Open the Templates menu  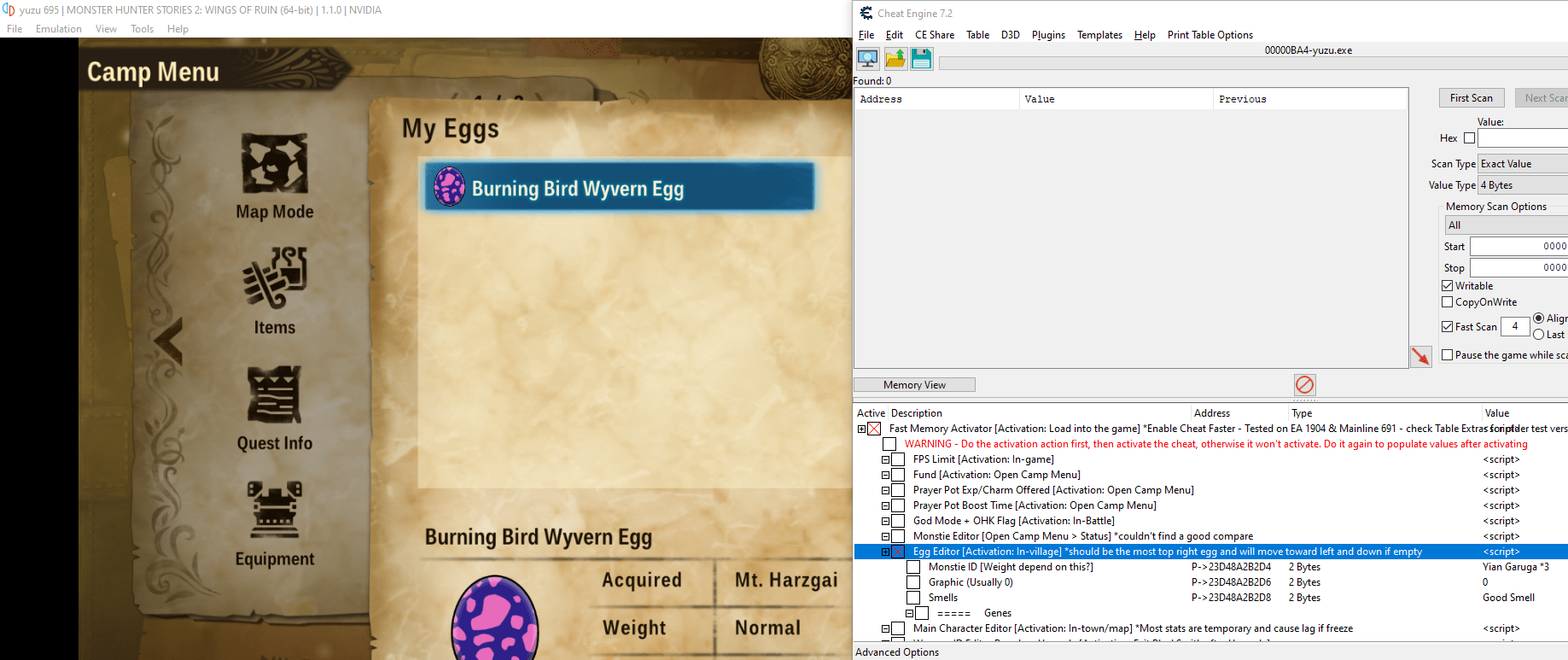[1099, 35]
